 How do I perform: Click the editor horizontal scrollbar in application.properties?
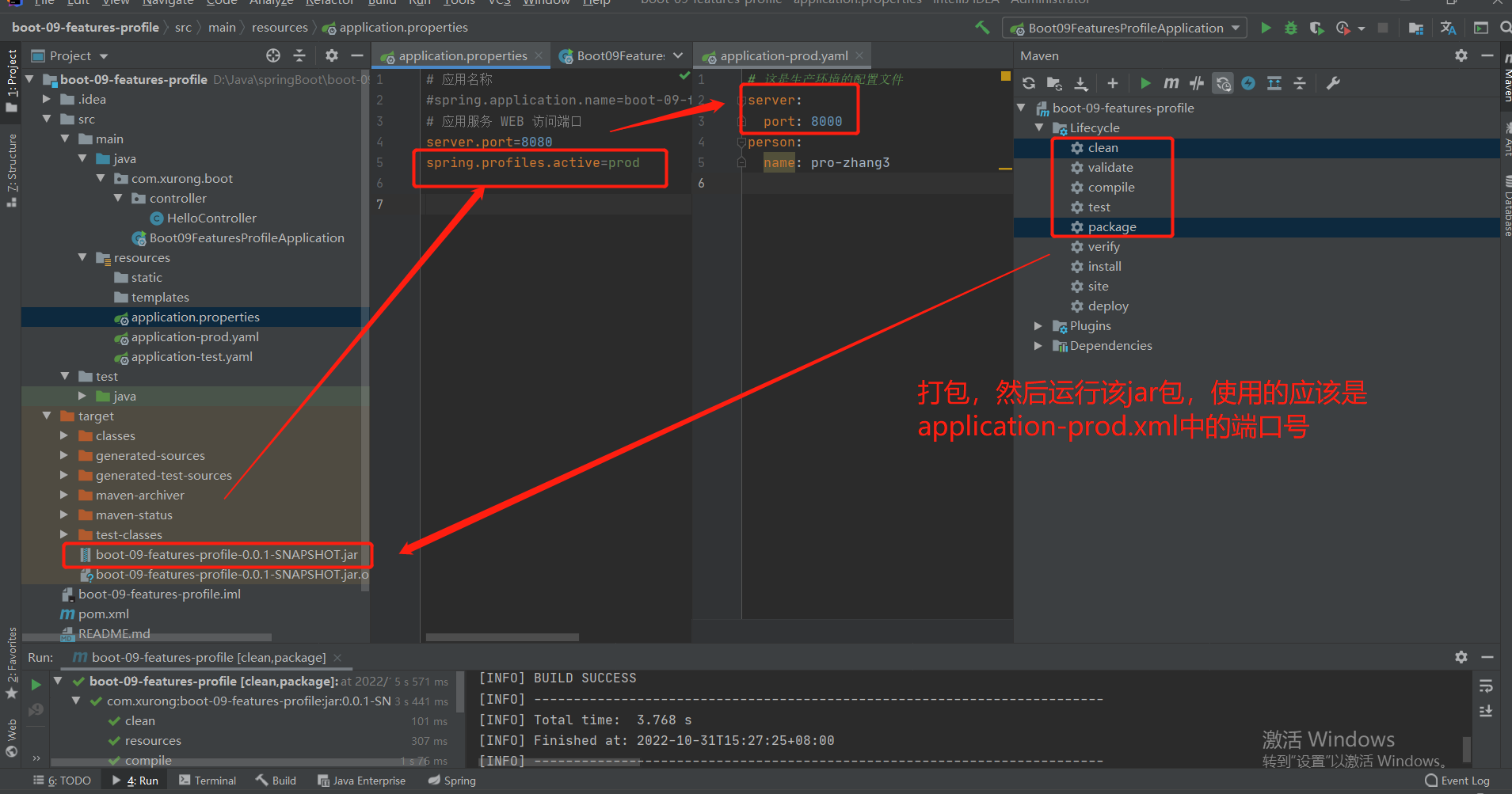pos(502,637)
